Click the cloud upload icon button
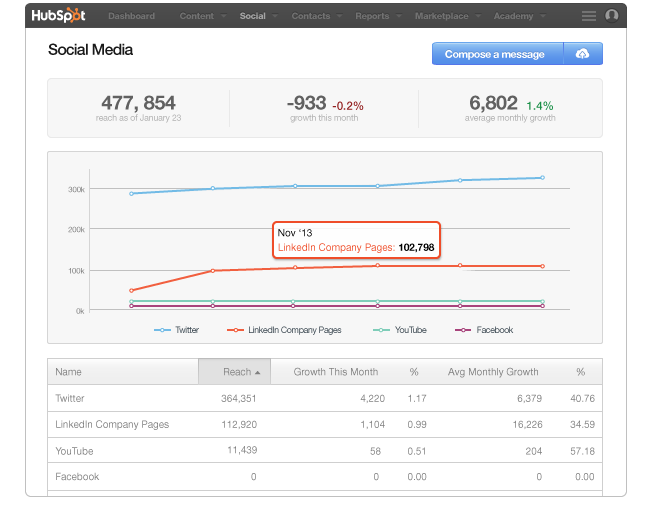 coord(582,53)
